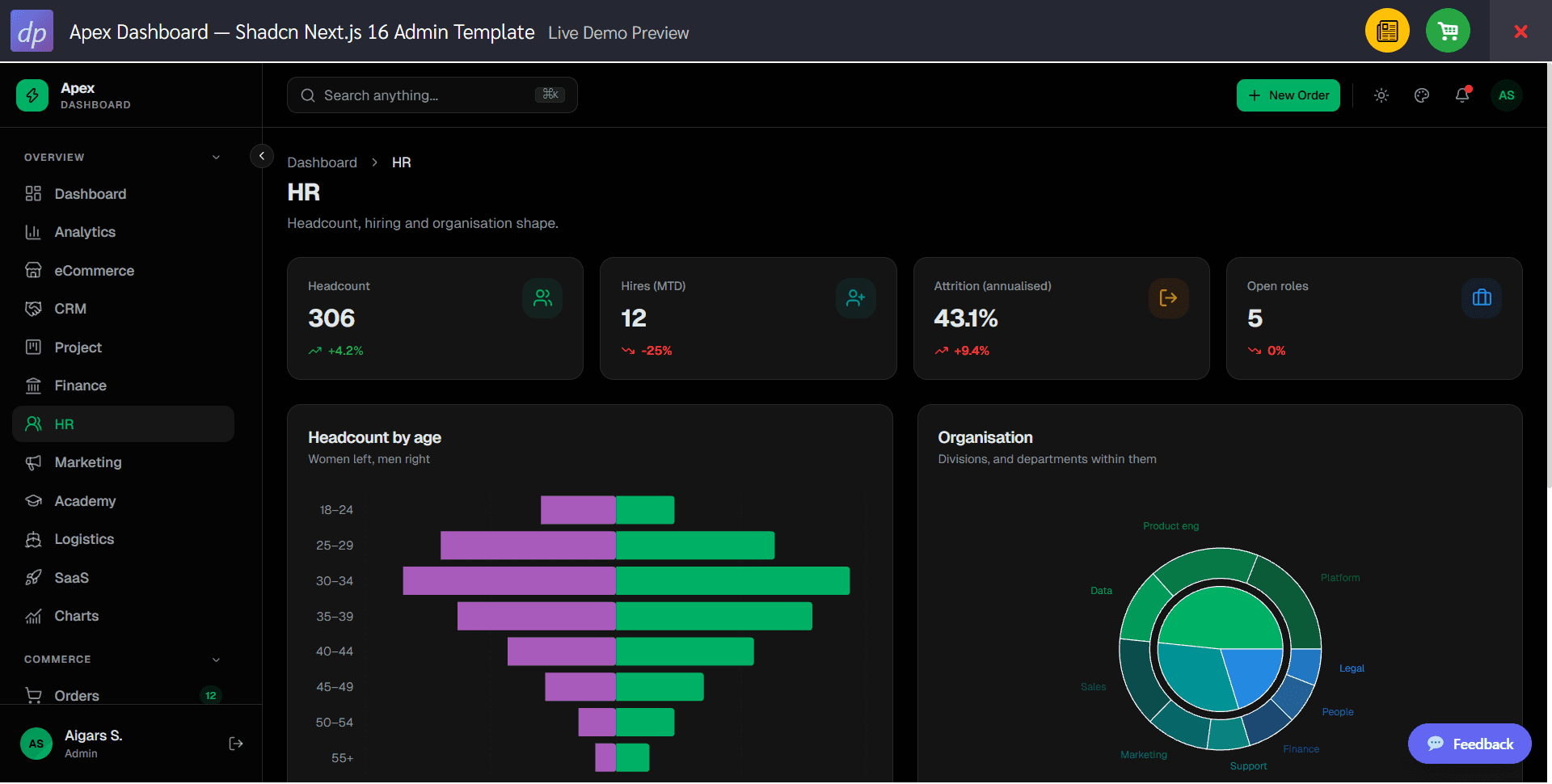Open Project page in sidebar
This screenshot has height=784, width=1552.
click(x=123, y=348)
